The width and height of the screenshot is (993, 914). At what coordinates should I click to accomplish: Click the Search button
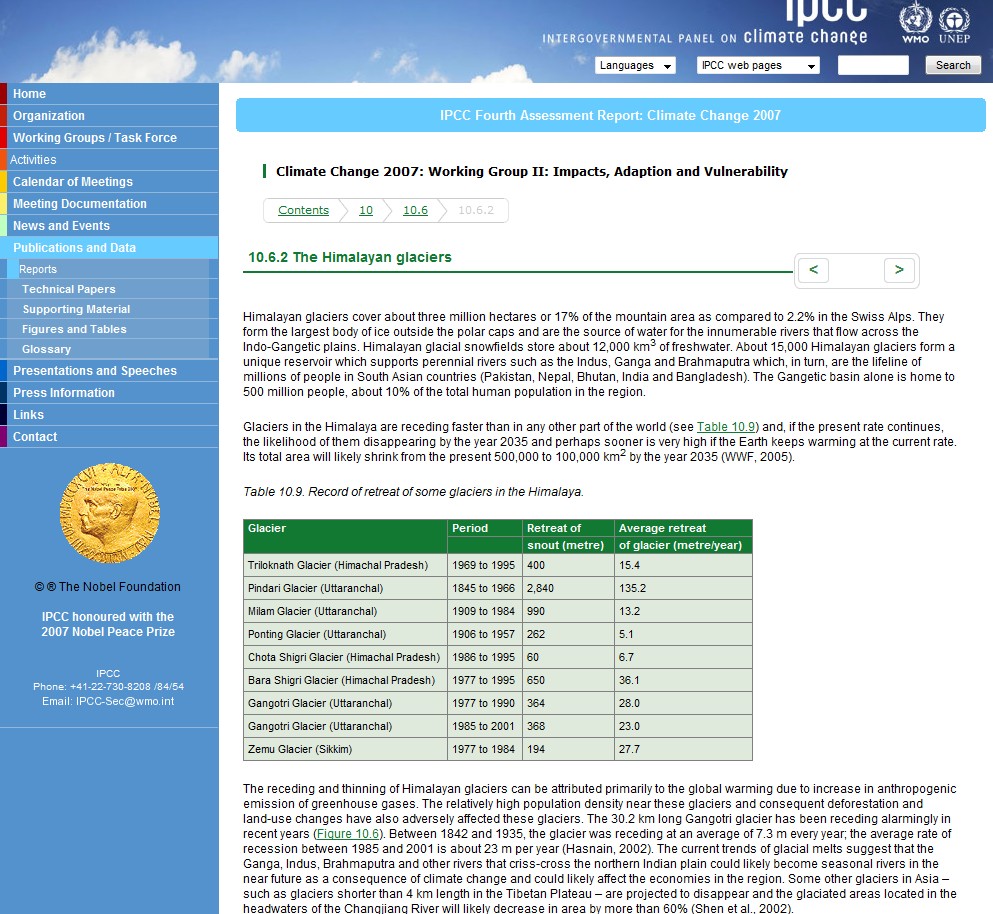pos(952,65)
